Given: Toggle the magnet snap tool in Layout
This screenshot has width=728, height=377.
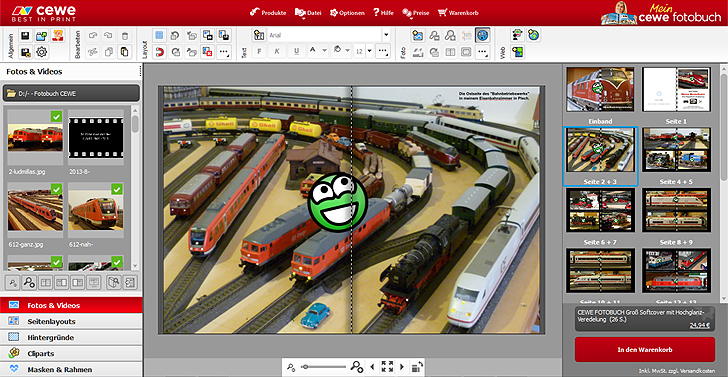Looking at the screenshot, I should [x=159, y=52].
